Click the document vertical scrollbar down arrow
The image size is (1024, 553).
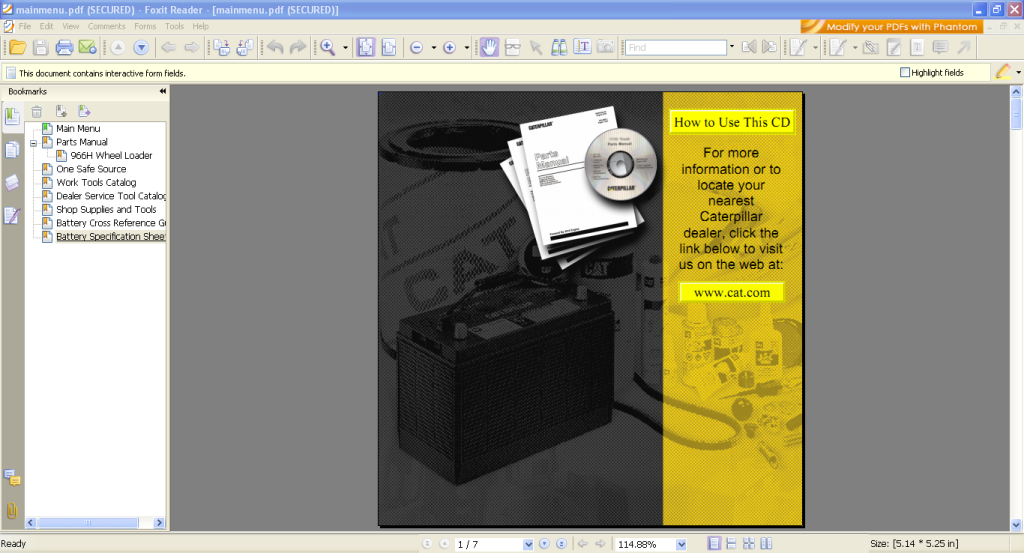[x=1016, y=524]
